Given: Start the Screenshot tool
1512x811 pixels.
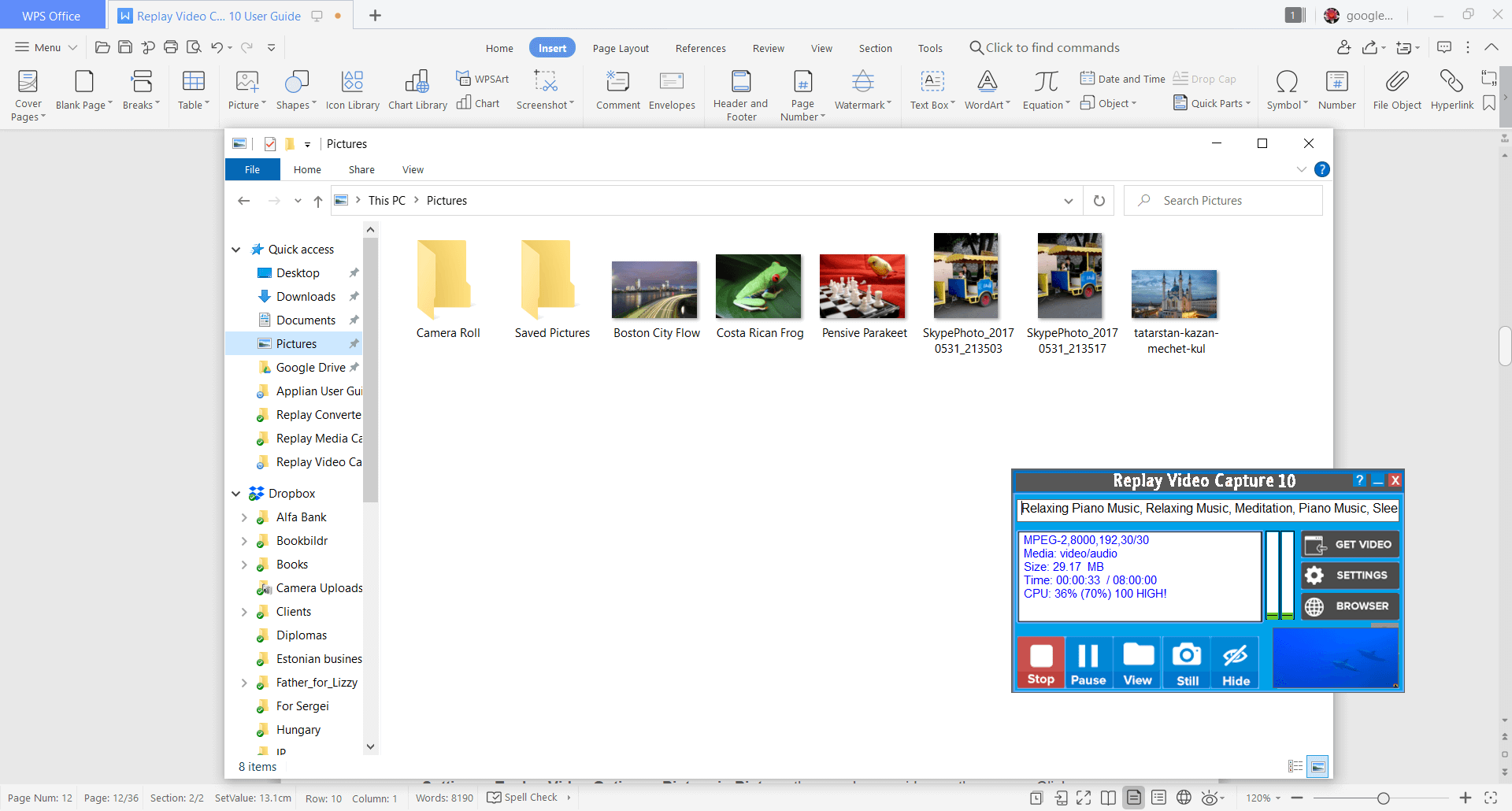Looking at the screenshot, I should [545, 90].
